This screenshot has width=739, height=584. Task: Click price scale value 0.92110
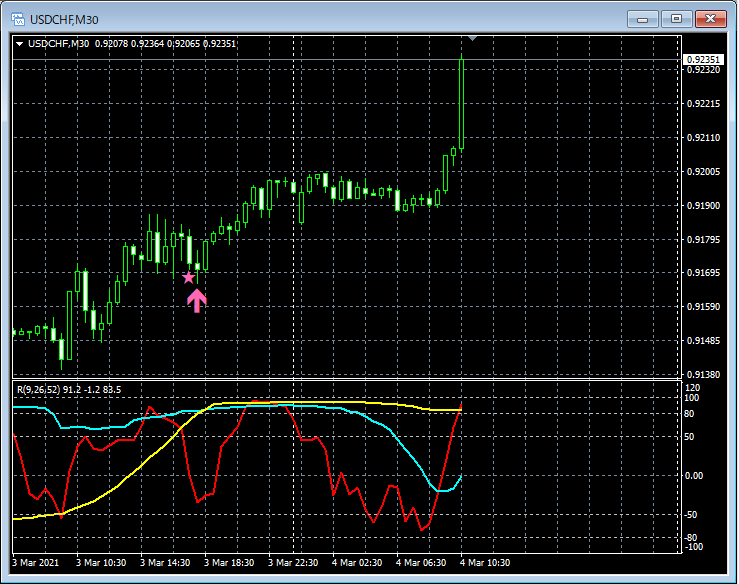(x=704, y=138)
